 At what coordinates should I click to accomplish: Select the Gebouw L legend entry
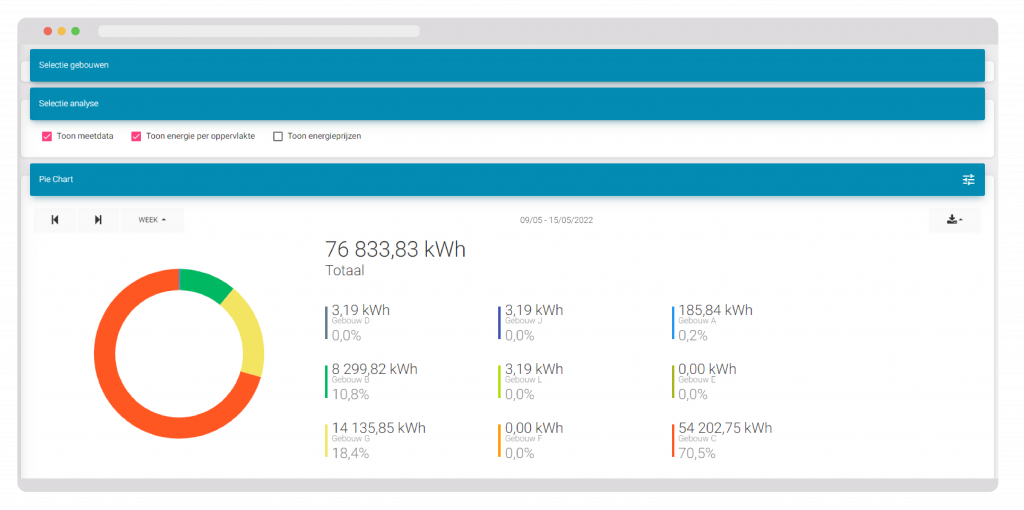coord(531,381)
